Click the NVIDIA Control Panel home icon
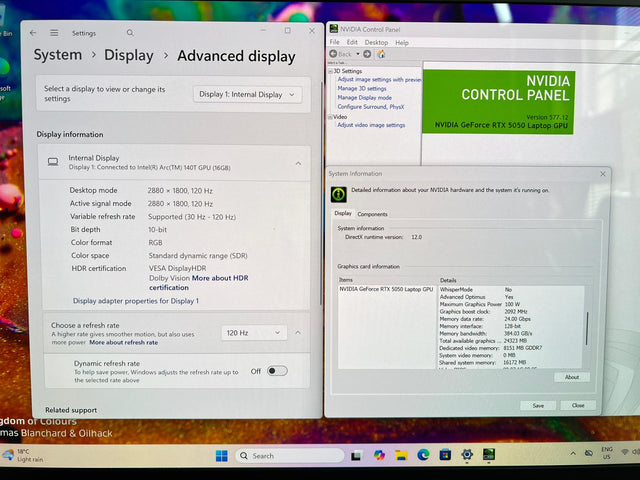The height and width of the screenshot is (480, 640). pos(381,54)
